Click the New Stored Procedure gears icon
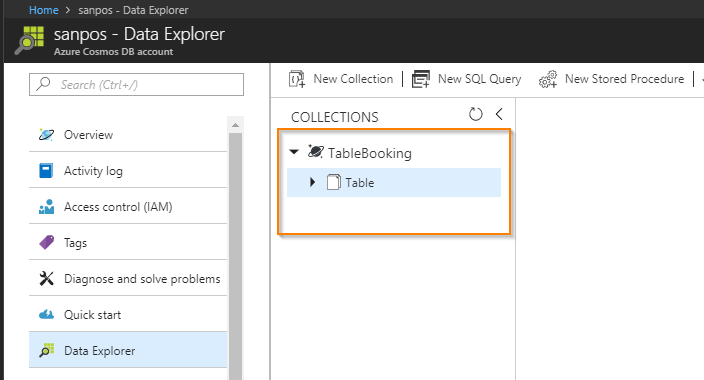The width and height of the screenshot is (704, 380). (x=548, y=79)
